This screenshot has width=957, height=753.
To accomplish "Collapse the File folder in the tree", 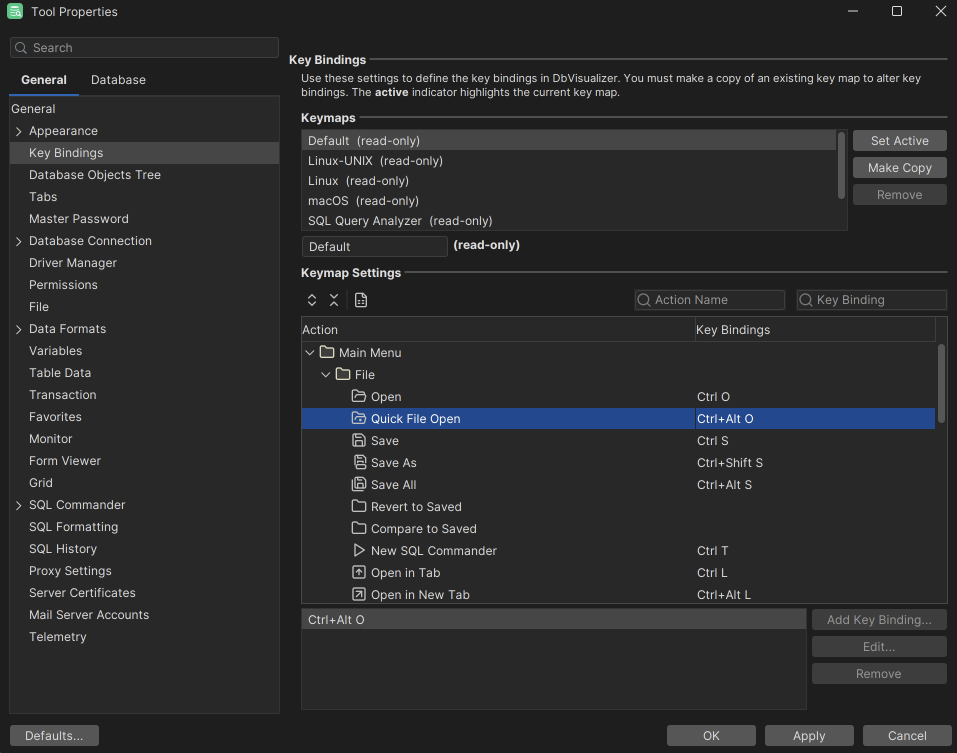I will 325,374.
